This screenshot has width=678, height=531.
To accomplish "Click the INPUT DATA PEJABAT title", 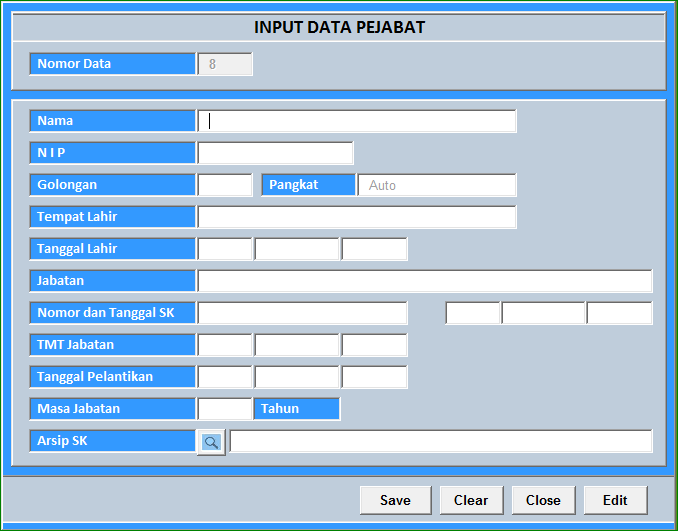I will pyautogui.click(x=339, y=27).
